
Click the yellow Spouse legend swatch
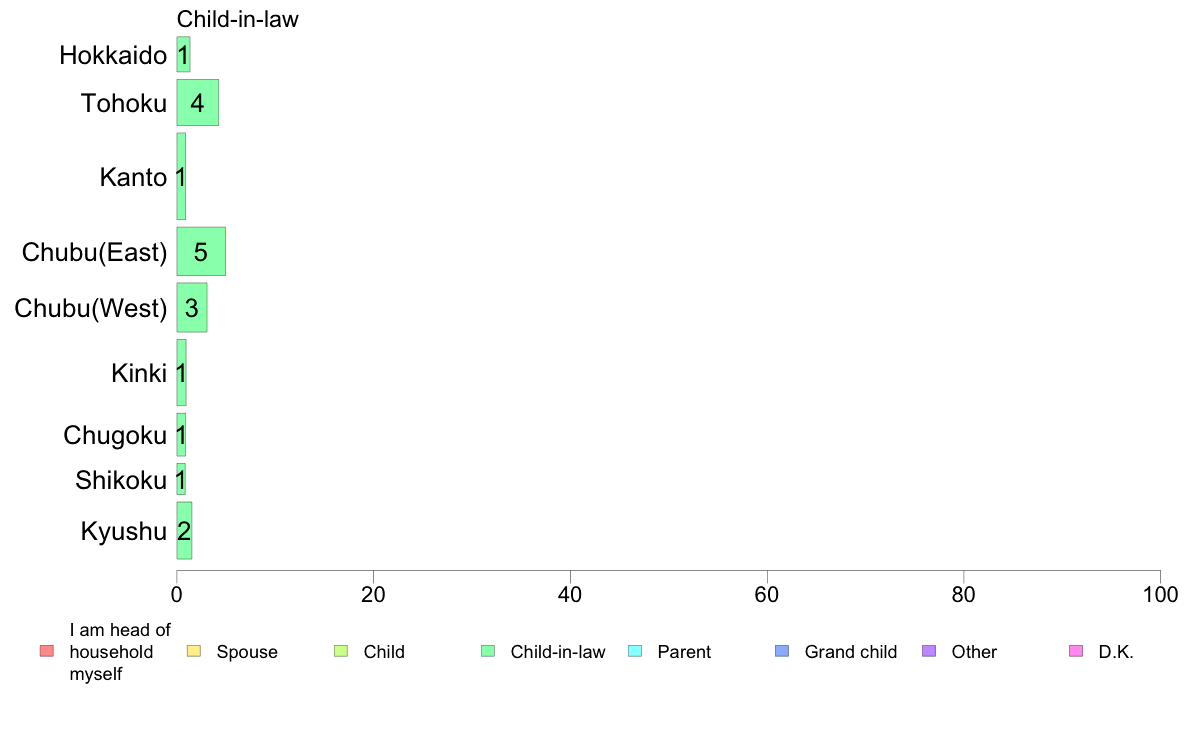point(194,651)
